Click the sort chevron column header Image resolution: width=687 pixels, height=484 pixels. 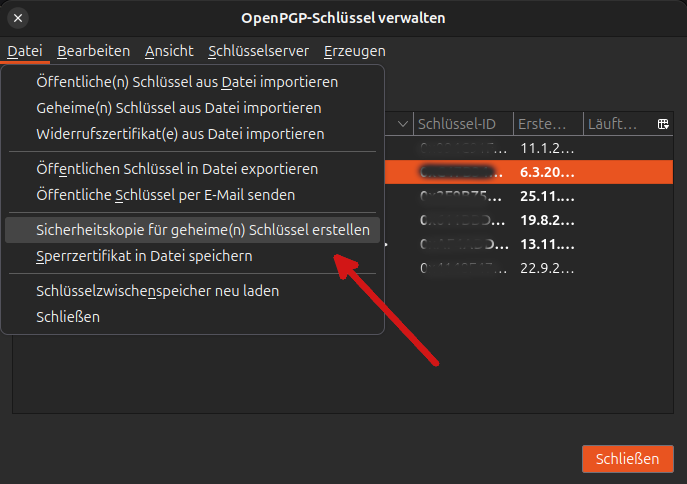coord(402,124)
